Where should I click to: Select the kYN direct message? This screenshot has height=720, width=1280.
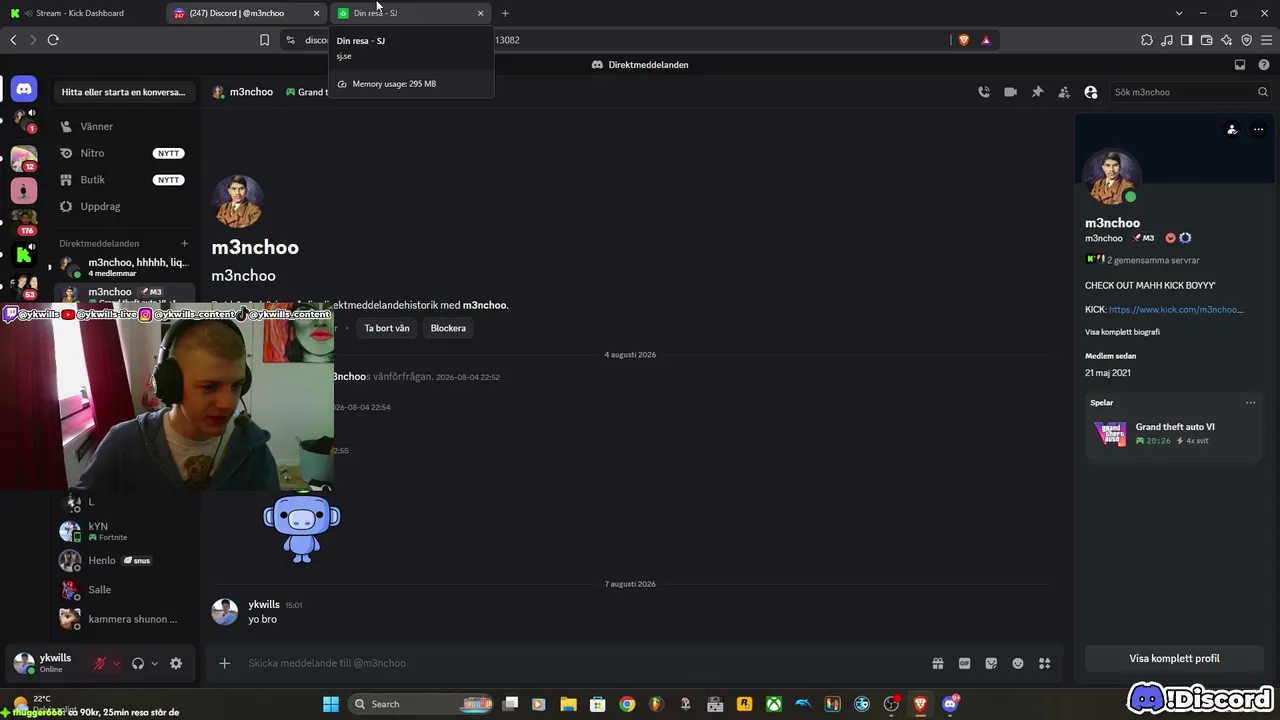click(125, 531)
